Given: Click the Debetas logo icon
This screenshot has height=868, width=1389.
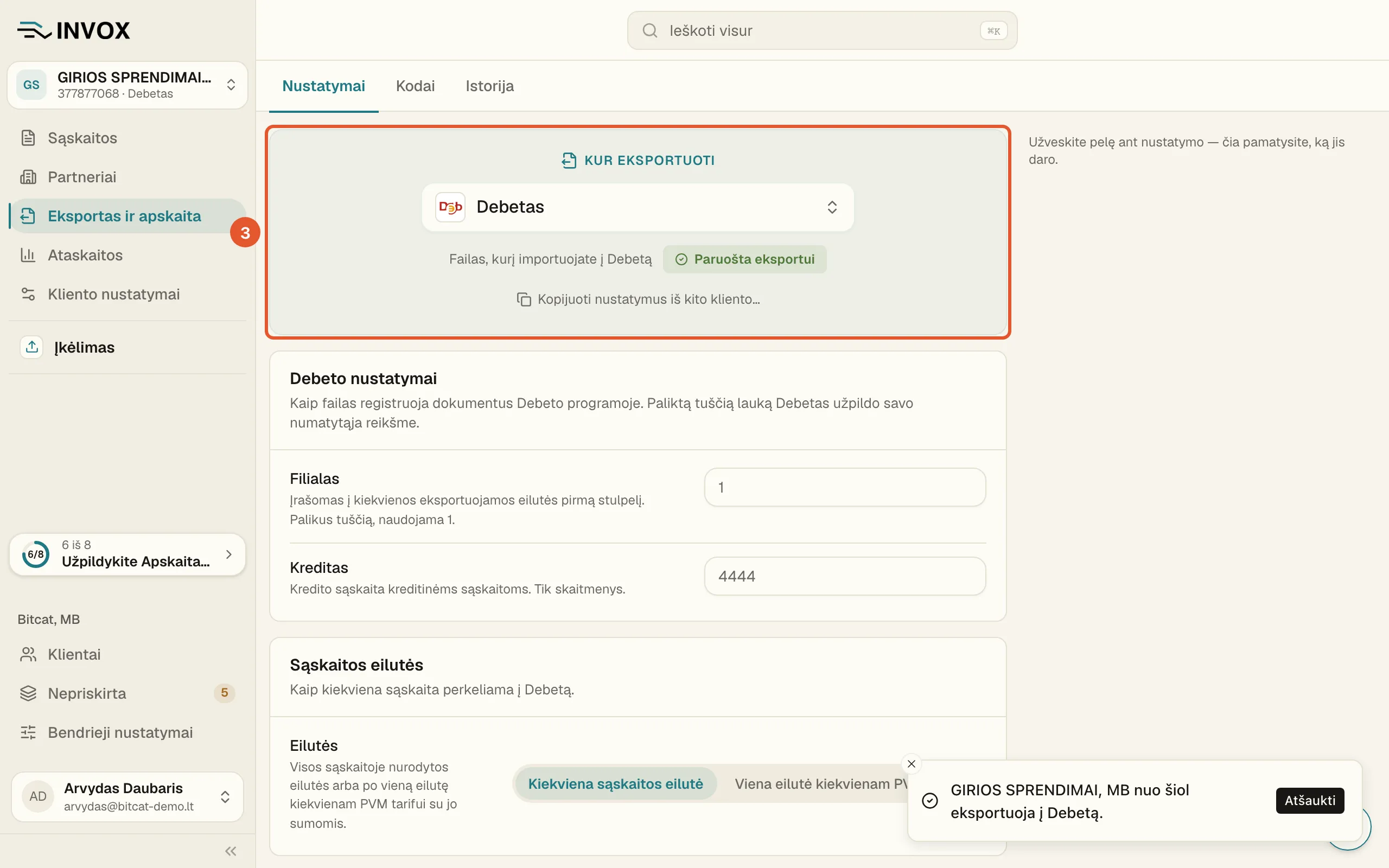Looking at the screenshot, I should [x=450, y=207].
